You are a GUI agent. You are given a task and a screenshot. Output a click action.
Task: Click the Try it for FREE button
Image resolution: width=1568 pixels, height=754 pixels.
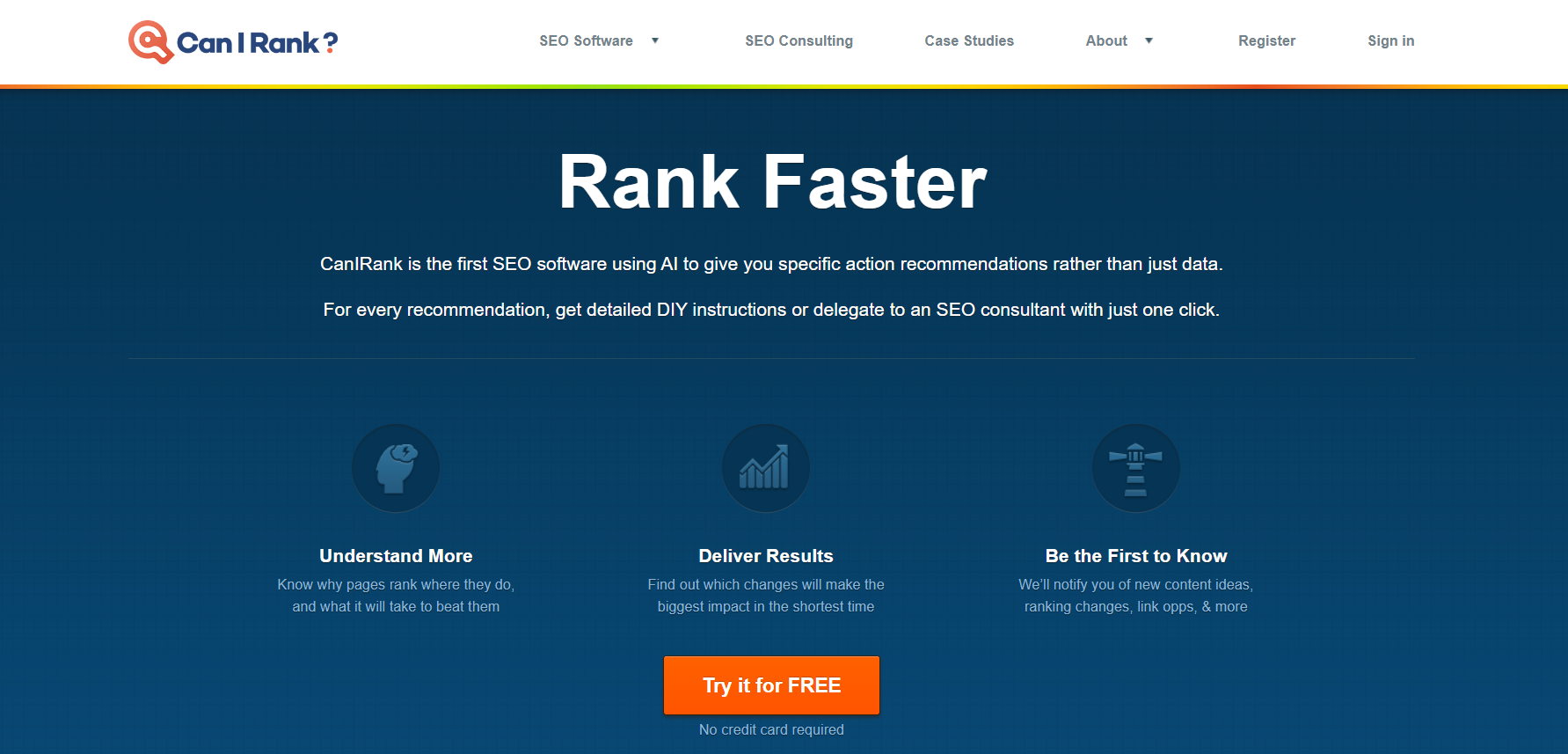(771, 685)
